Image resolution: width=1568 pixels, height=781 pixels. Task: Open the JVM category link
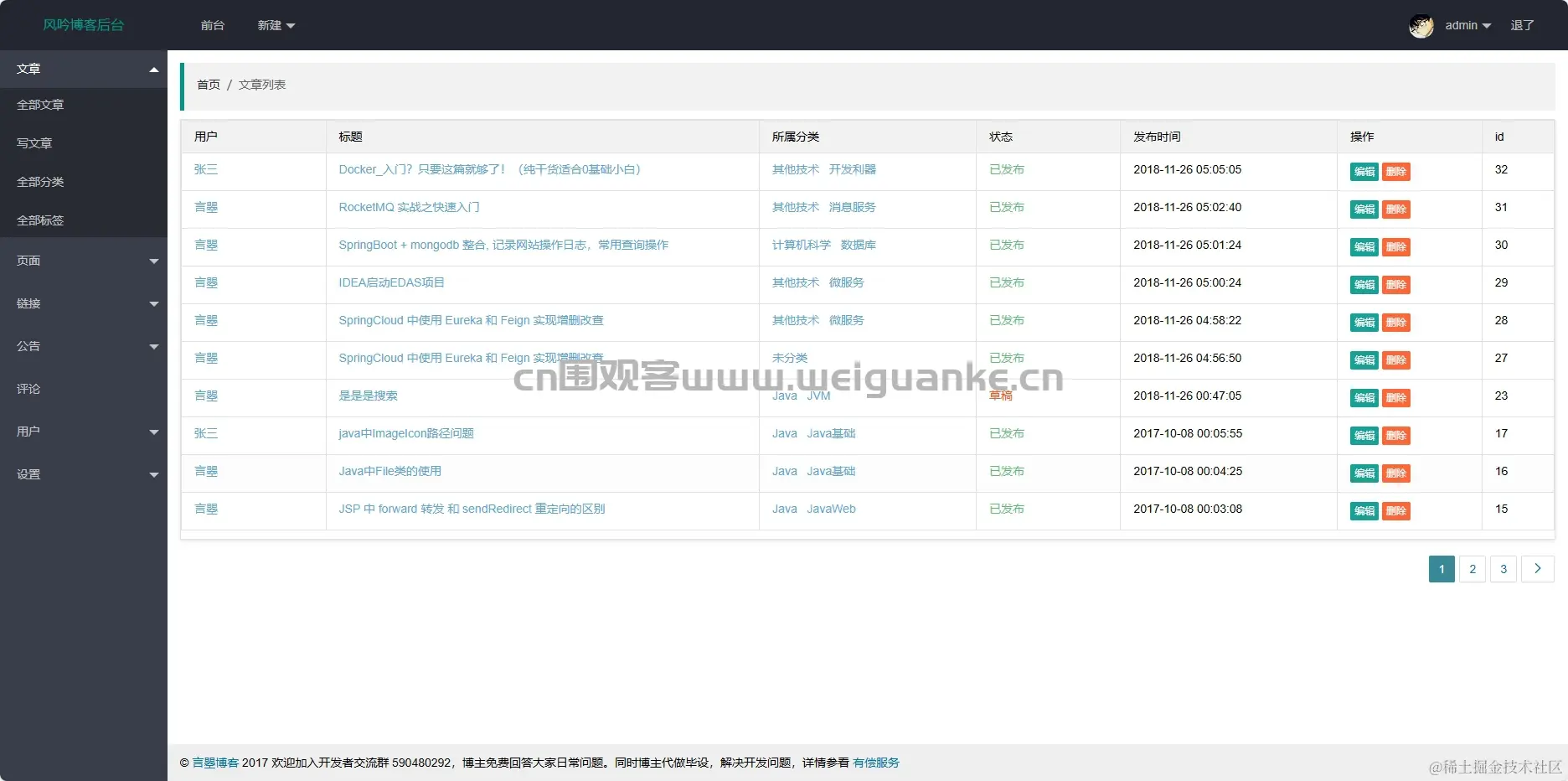pyautogui.click(x=818, y=396)
